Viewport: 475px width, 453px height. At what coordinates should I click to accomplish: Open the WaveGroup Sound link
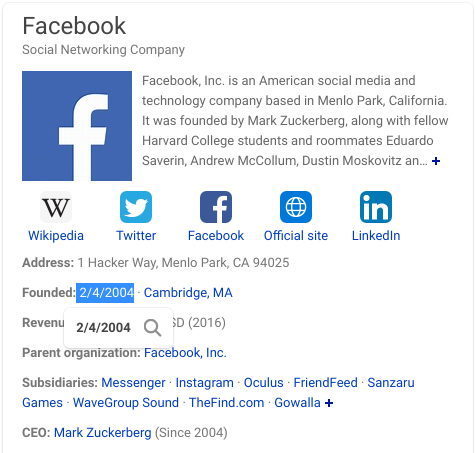click(x=126, y=403)
